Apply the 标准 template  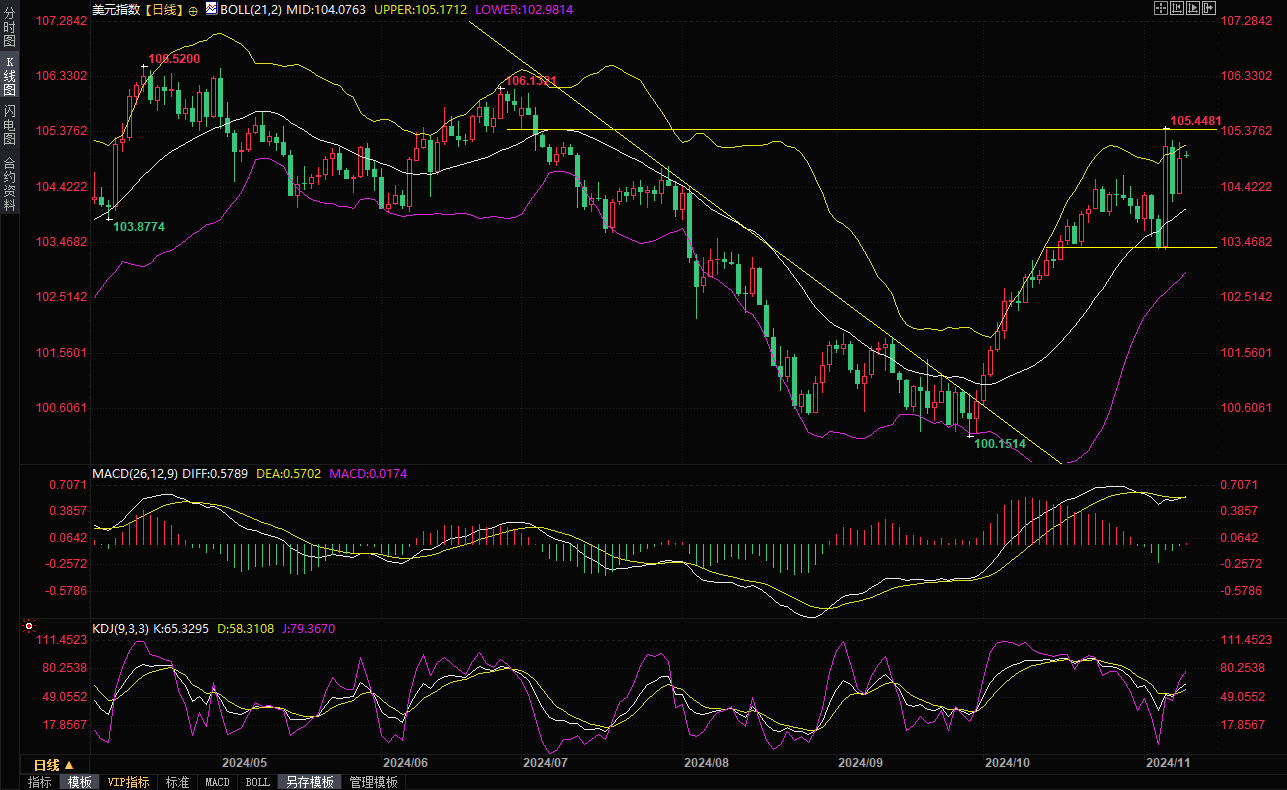(177, 782)
